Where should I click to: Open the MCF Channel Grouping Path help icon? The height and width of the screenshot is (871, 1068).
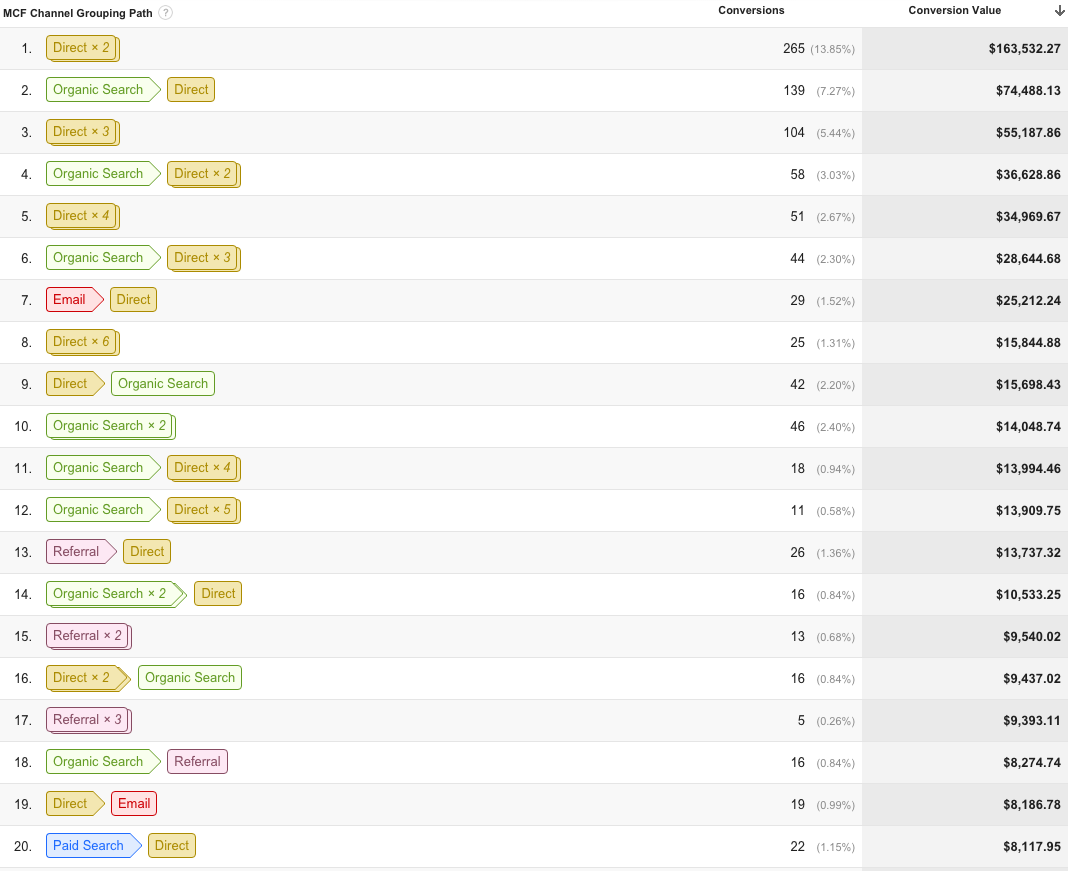click(166, 13)
